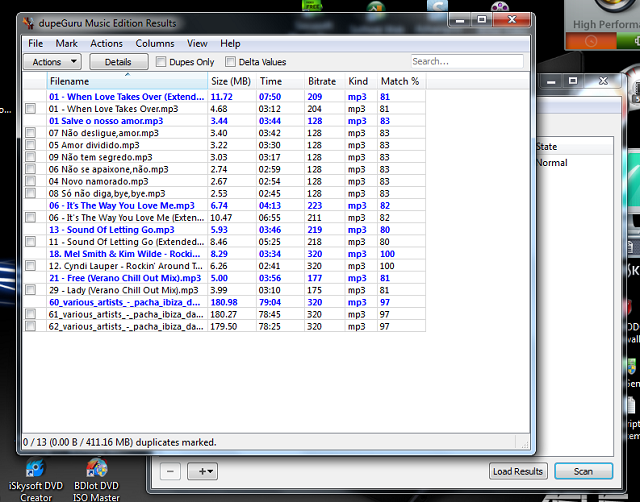This screenshot has height=502, width=640.
Task: Mark checkbox for 05 Amor dividido.mp3
Action: coord(31,145)
